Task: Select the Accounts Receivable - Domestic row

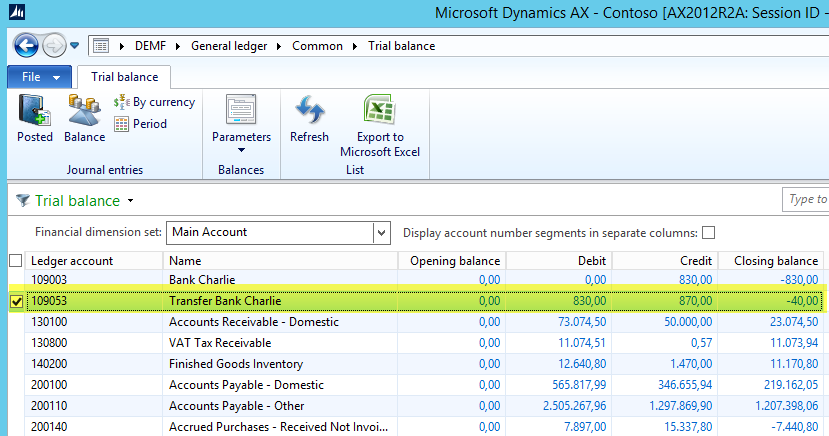Action: [253, 322]
